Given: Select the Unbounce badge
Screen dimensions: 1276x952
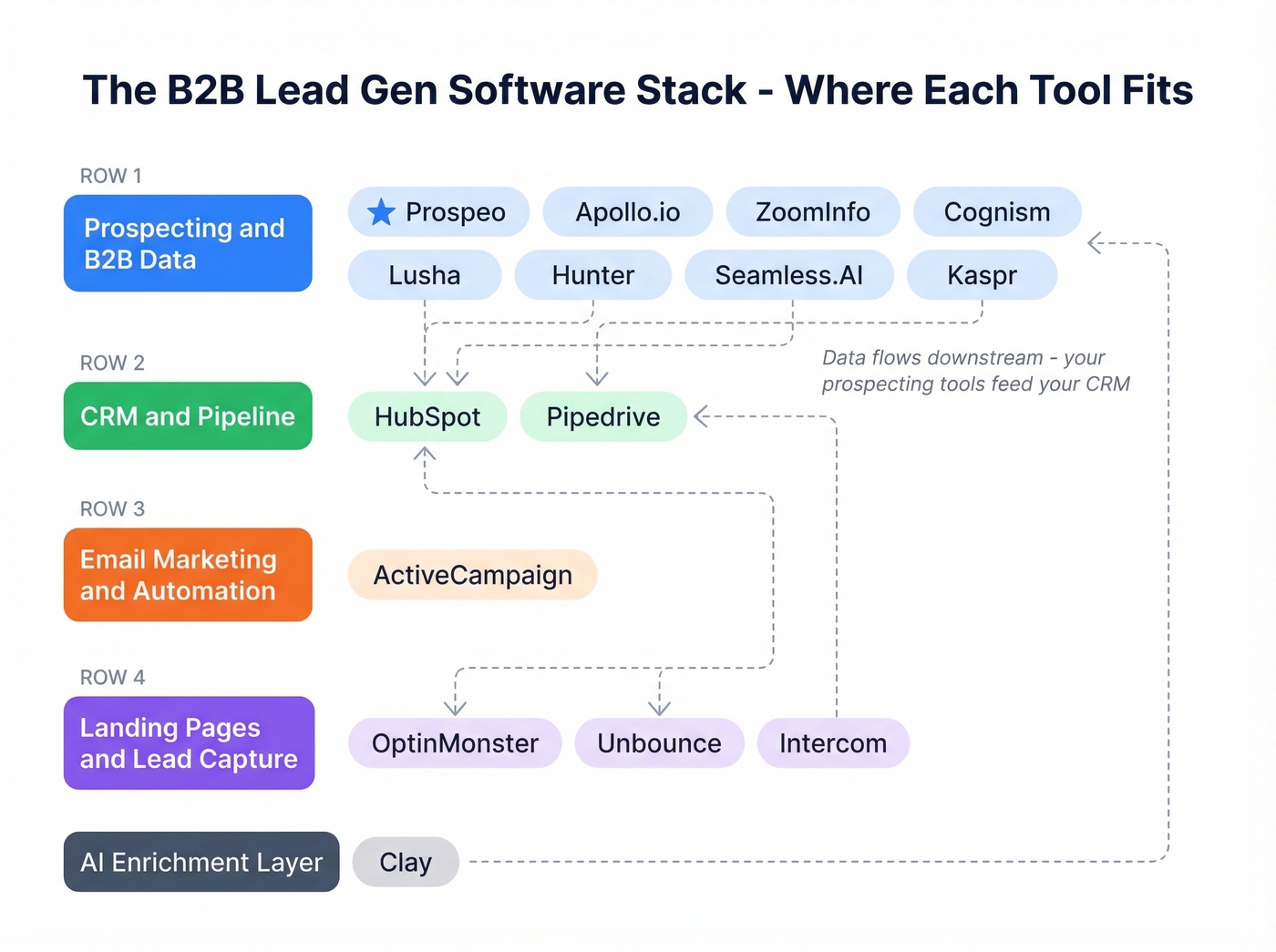Looking at the screenshot, I should click(x=659, y=743).
